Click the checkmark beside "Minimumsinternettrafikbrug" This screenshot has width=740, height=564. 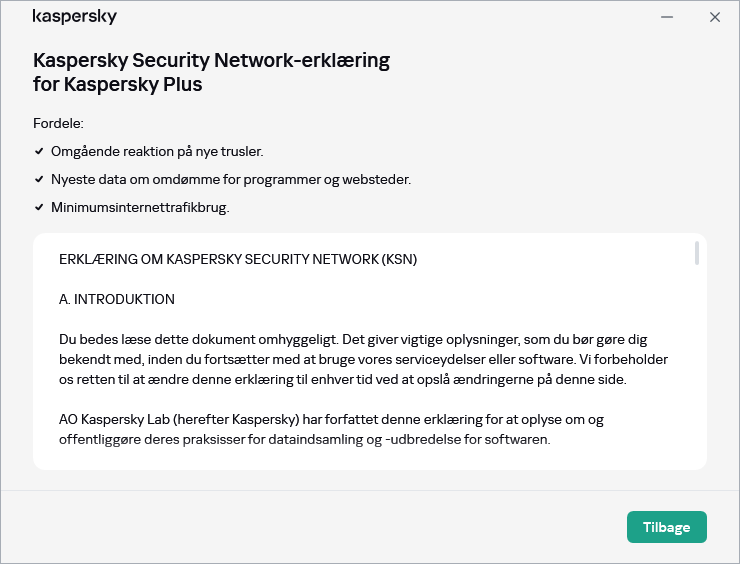[x=39, y=207]
